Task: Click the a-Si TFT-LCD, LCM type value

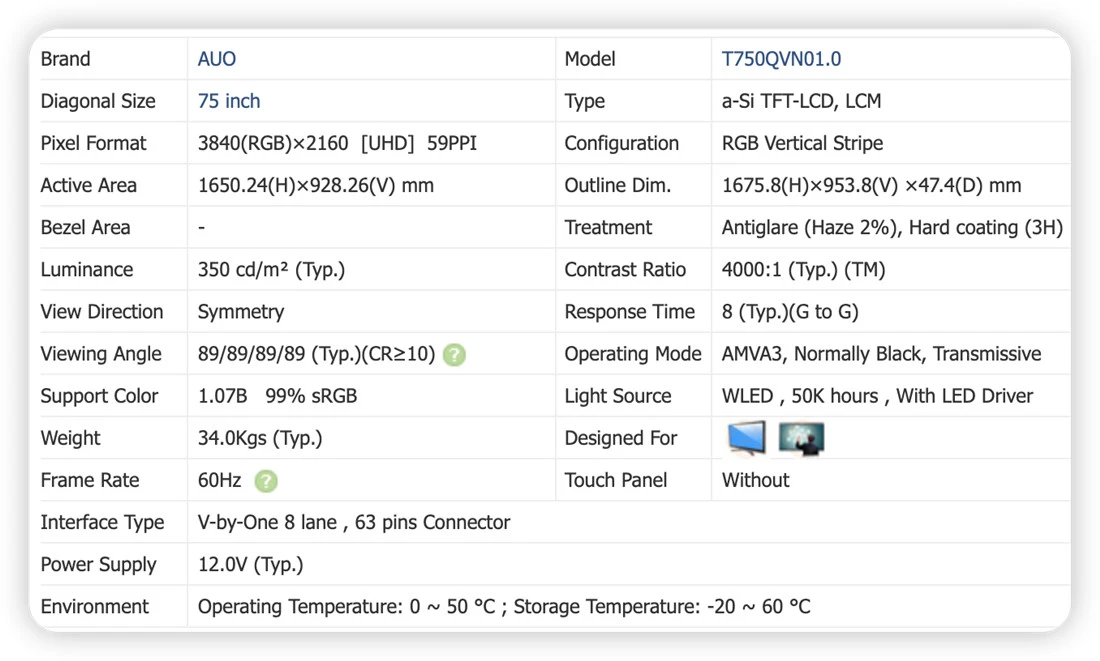Action: click(x=801, y=101)
